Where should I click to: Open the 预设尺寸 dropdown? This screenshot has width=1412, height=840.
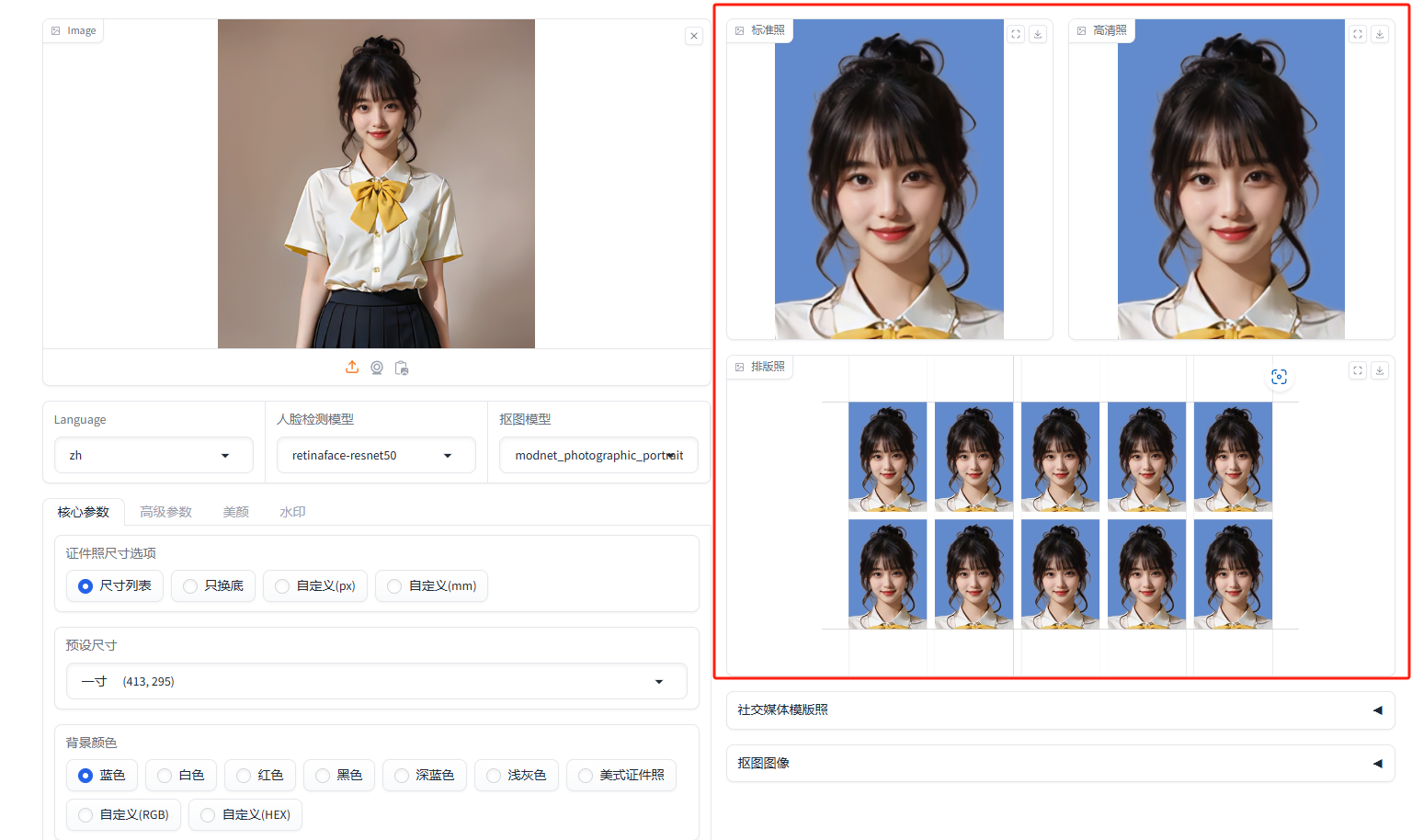[x=377, y=681]
